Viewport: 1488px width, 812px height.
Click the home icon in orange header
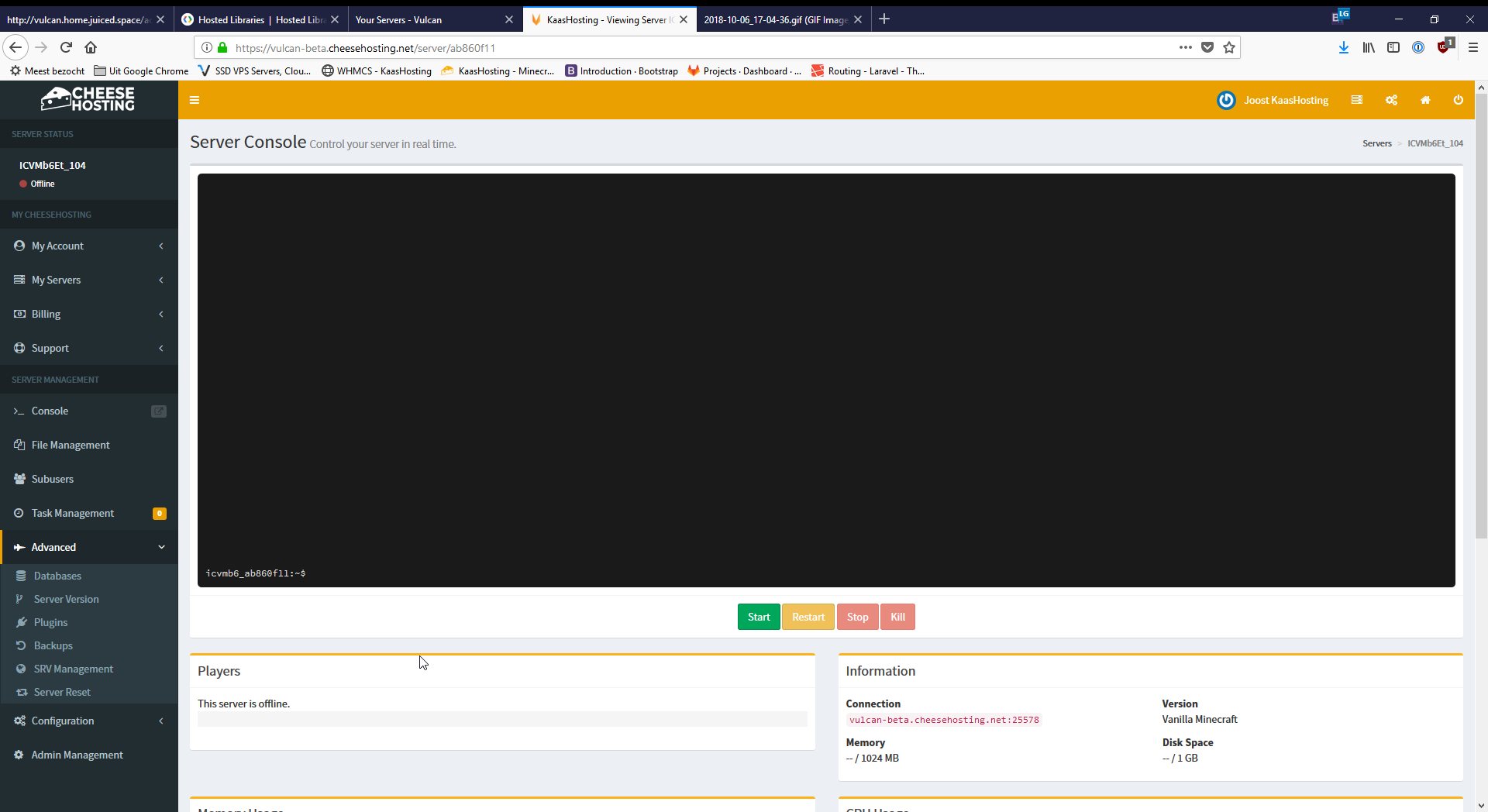(1424, 100)
